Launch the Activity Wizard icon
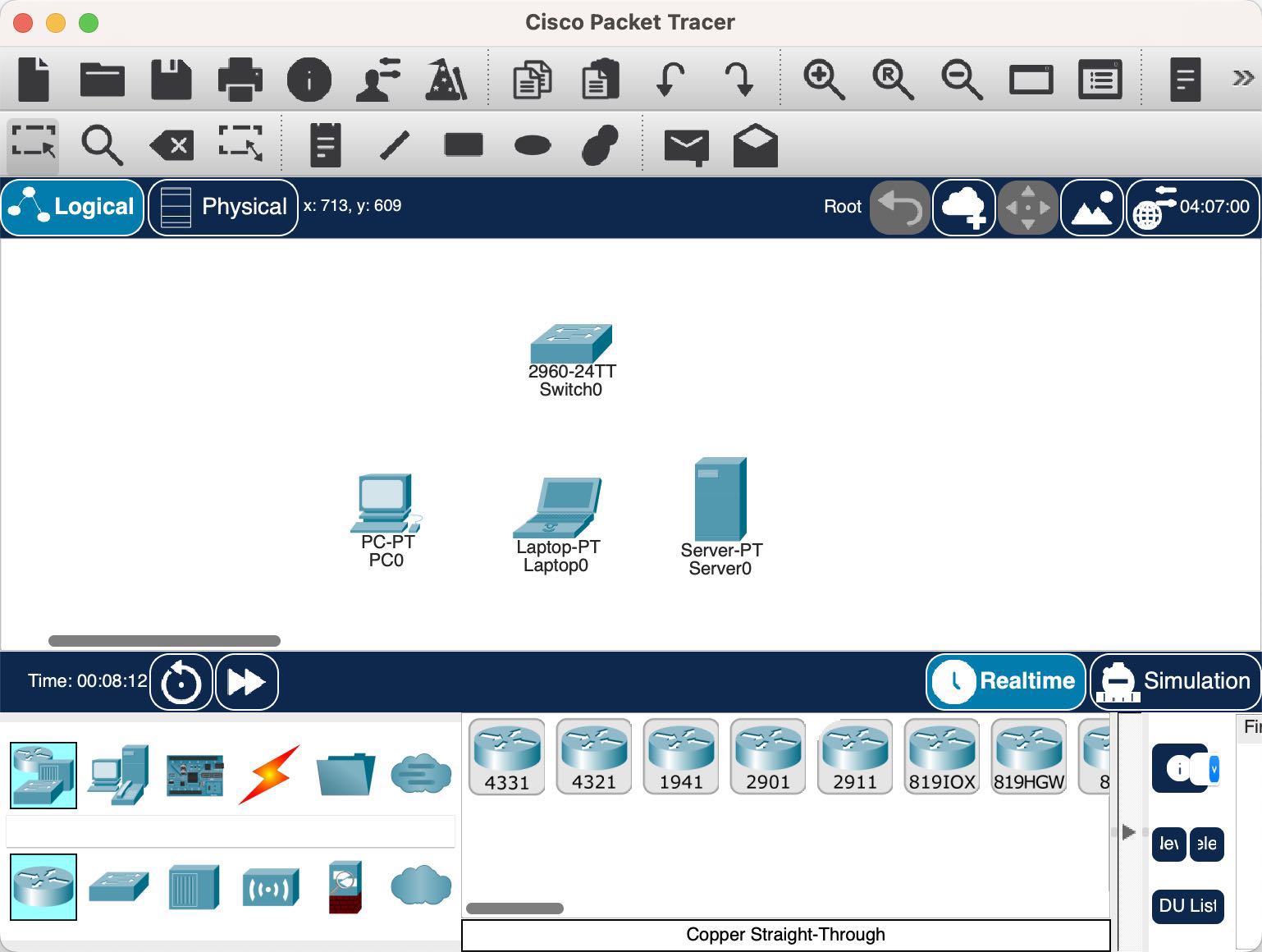Image resolution: width=1262 pixels, height=952 pixels. (x=446, y=79)
